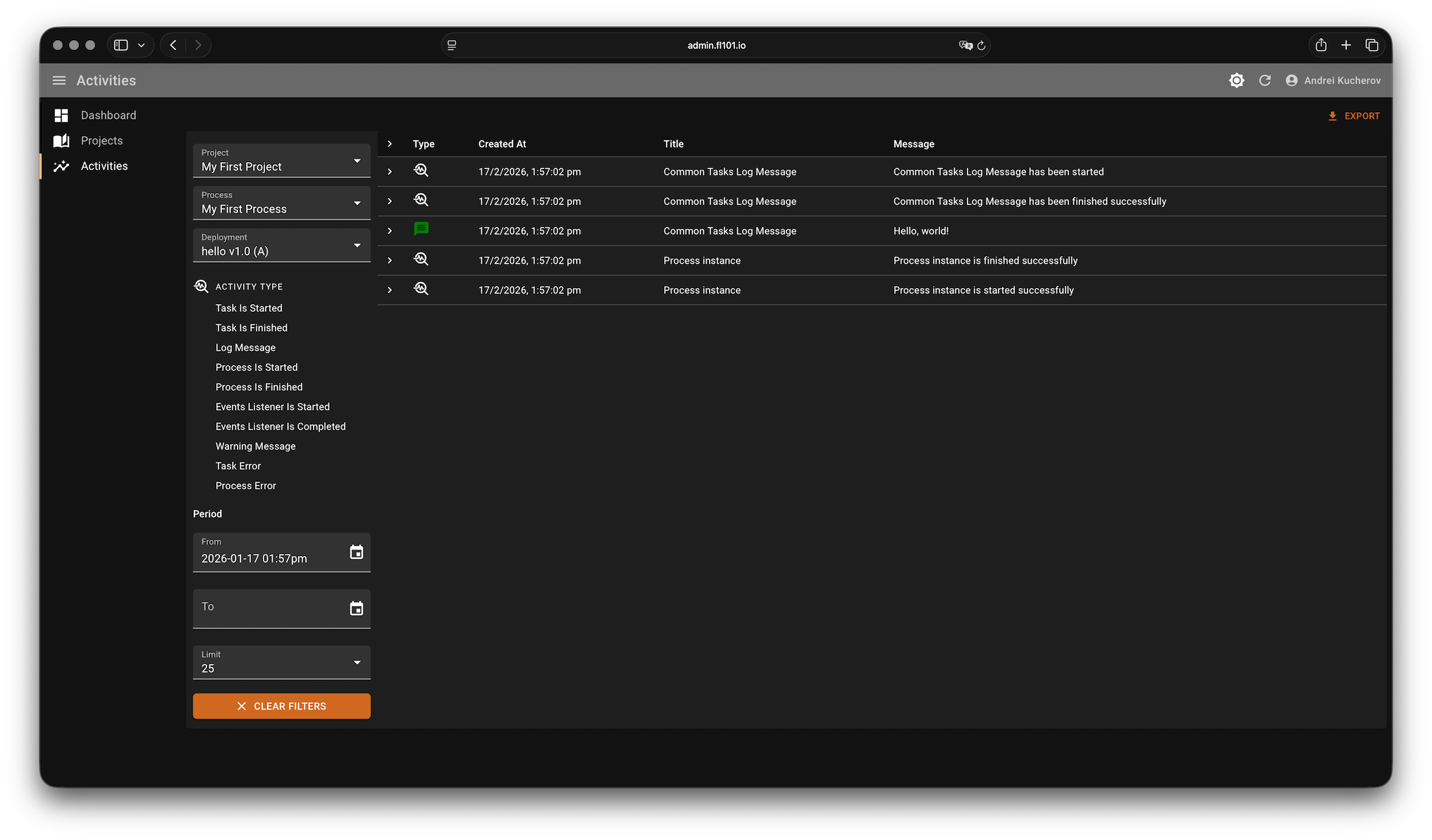This screenshot has height=840, width=1432.
Task: Click the From date calendar icon
Action: (357, 552)
